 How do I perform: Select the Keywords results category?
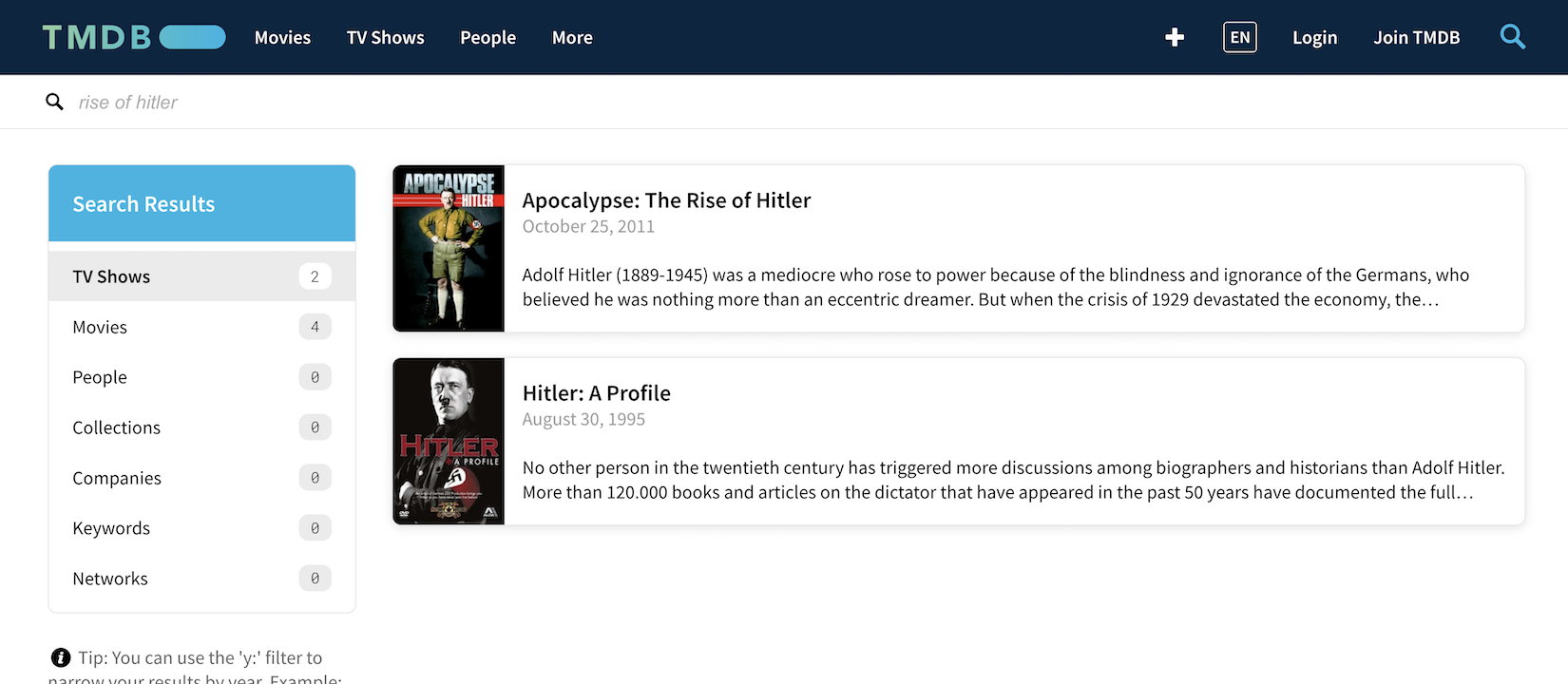pyautogui.click(x=201, y=528)
